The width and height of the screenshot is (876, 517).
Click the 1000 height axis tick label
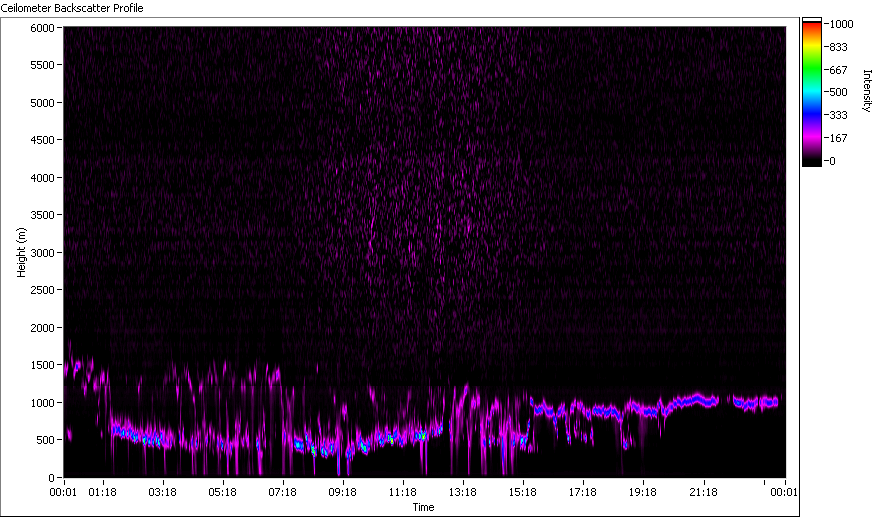(42, 403)
